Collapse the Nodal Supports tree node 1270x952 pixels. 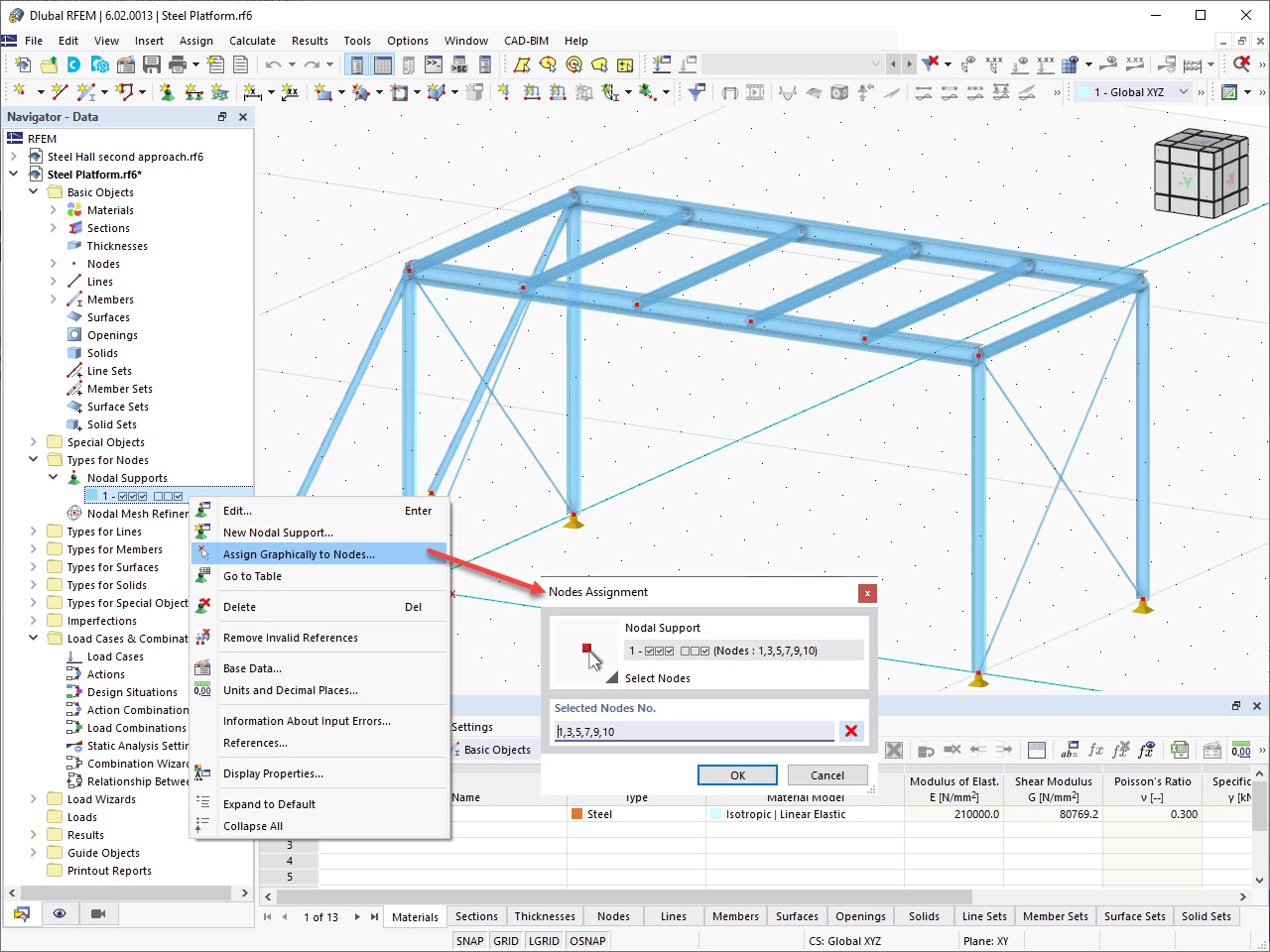(x=54, y=478)
